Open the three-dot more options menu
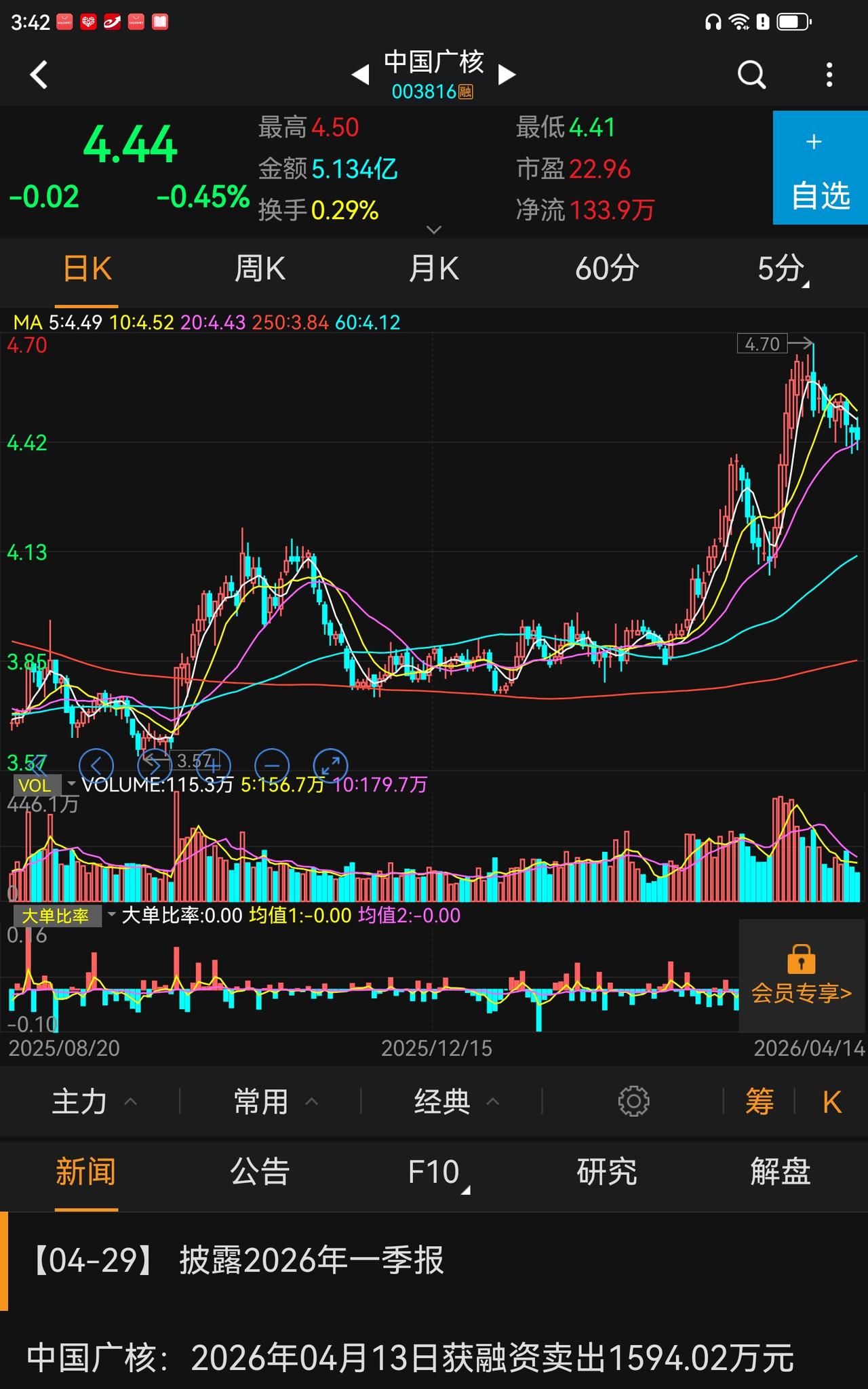Image resolution: width=868 pixels, height=1389 pixels. (829, 75)
